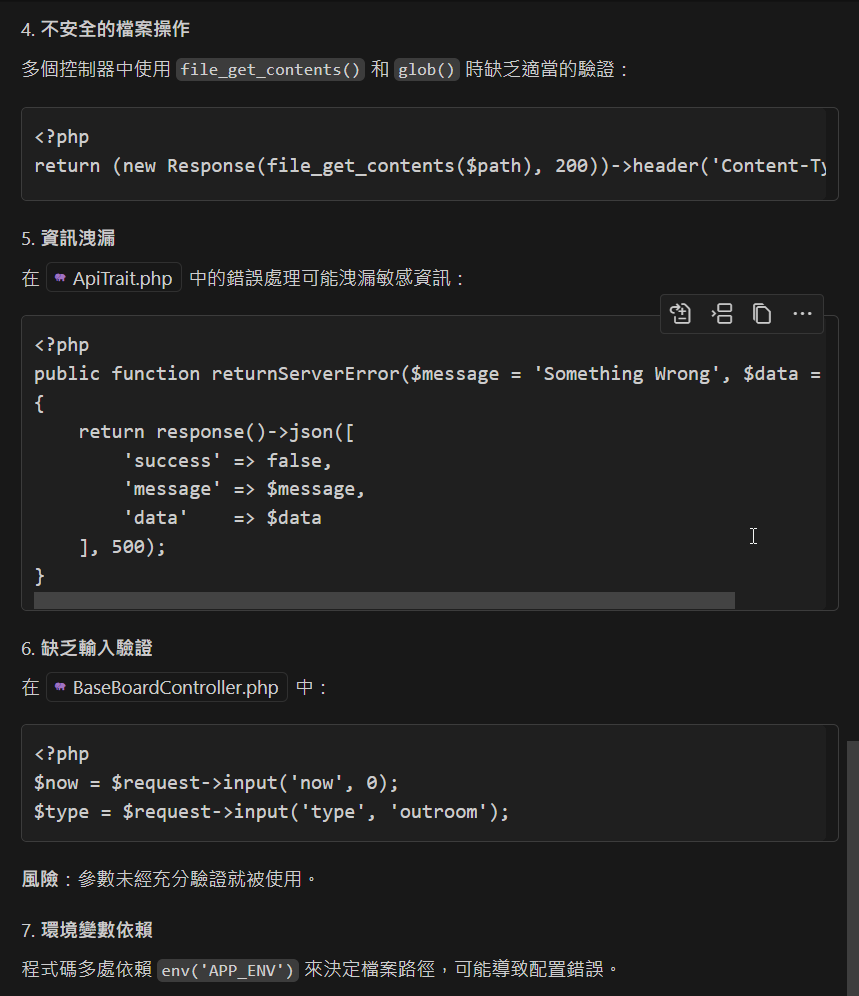Click the chat vertical scrollbar thumb
859x996 pixels.
click(853, 868)
